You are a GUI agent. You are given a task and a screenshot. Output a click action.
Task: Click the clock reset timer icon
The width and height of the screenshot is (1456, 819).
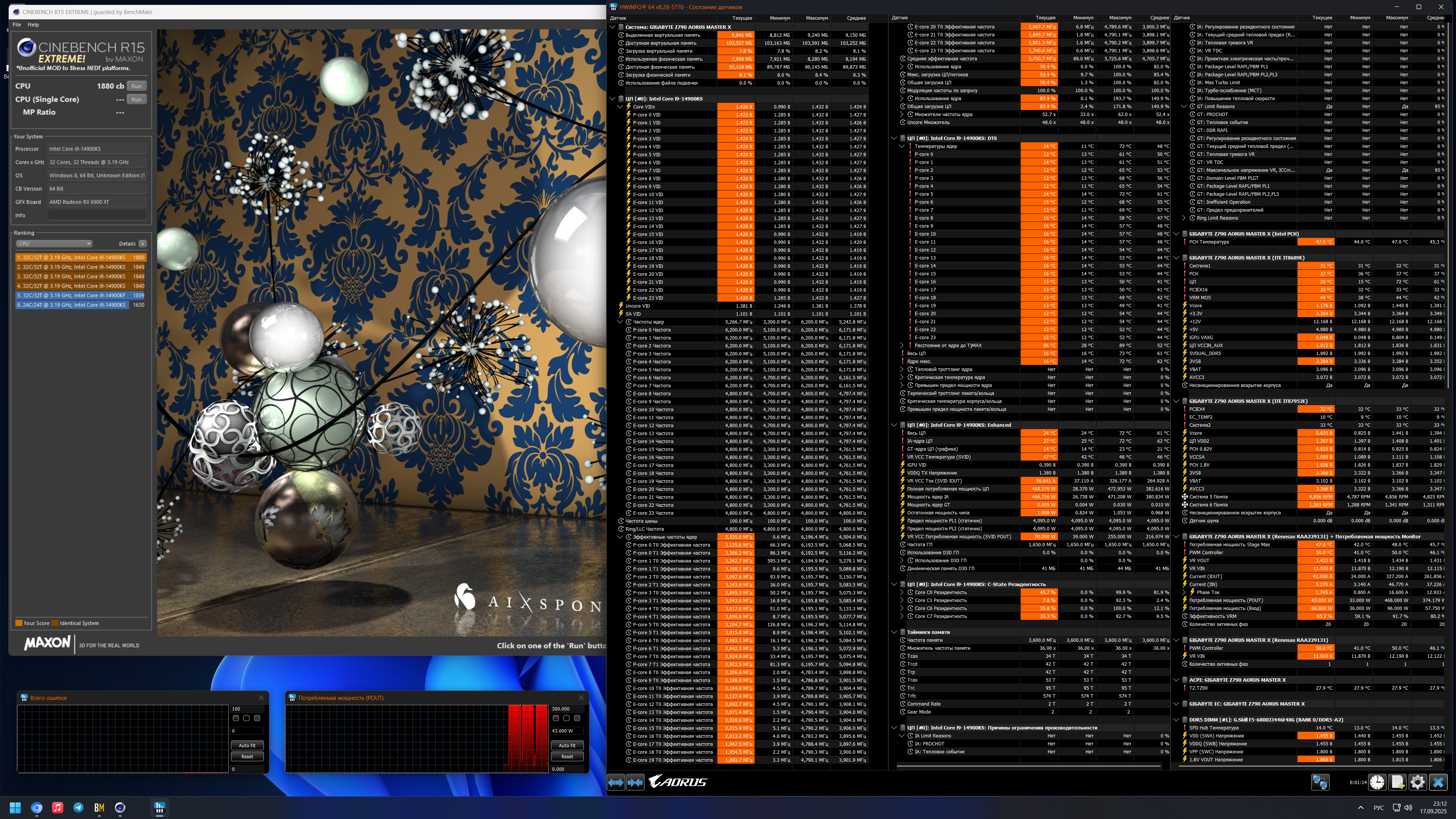1377,782
